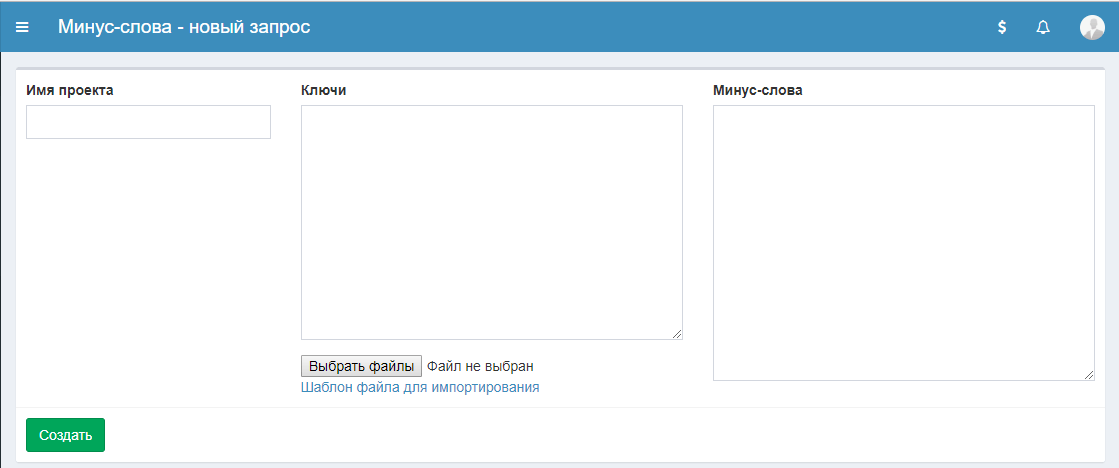
Task: Open the notifications bell
Action: click(x=1043, y=27)
